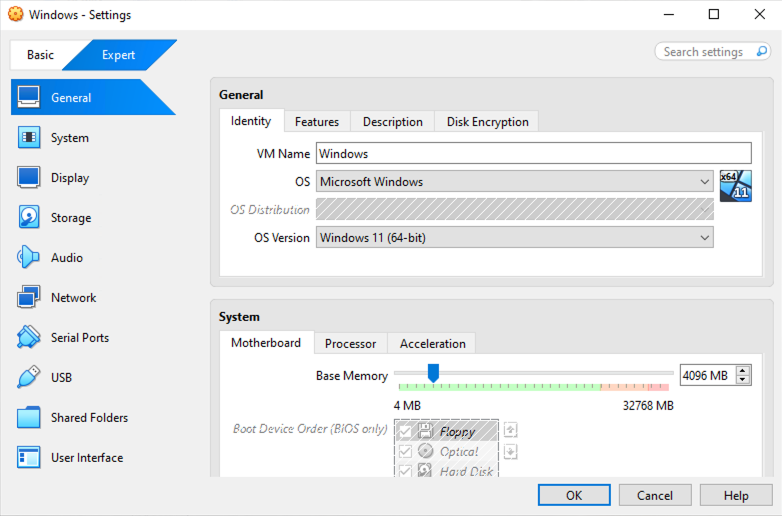This screenshot has height=516, width=782.
Task: Select the Storage label in sidebar
Action: [x=71, y=218]
